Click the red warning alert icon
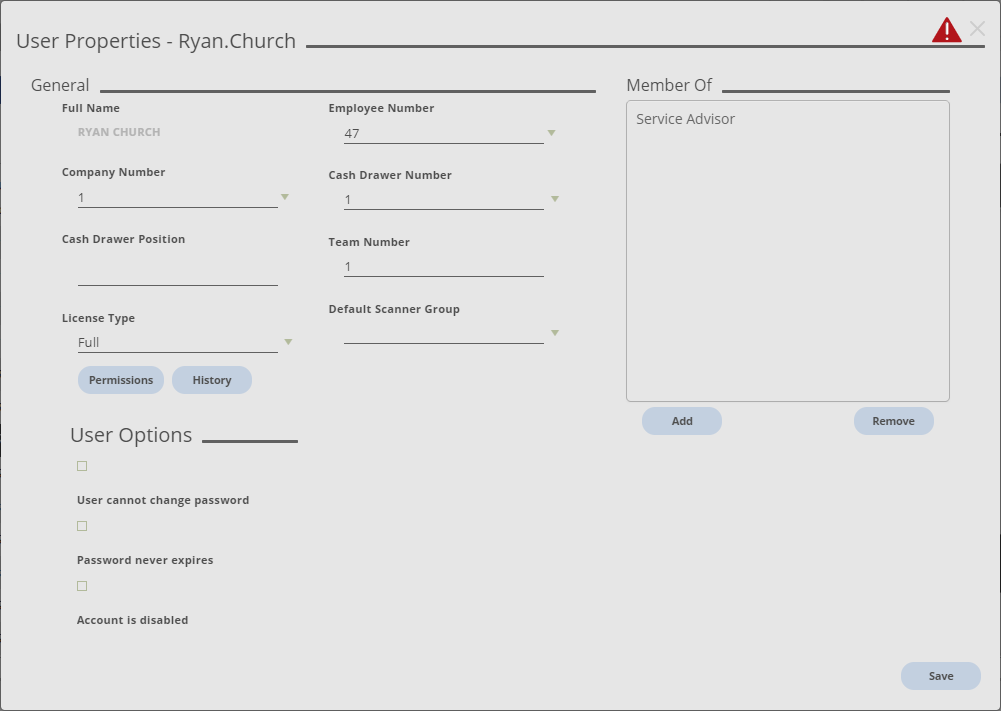The height and width of the screenshot is (711, 1001). click(x=946, y=30)
